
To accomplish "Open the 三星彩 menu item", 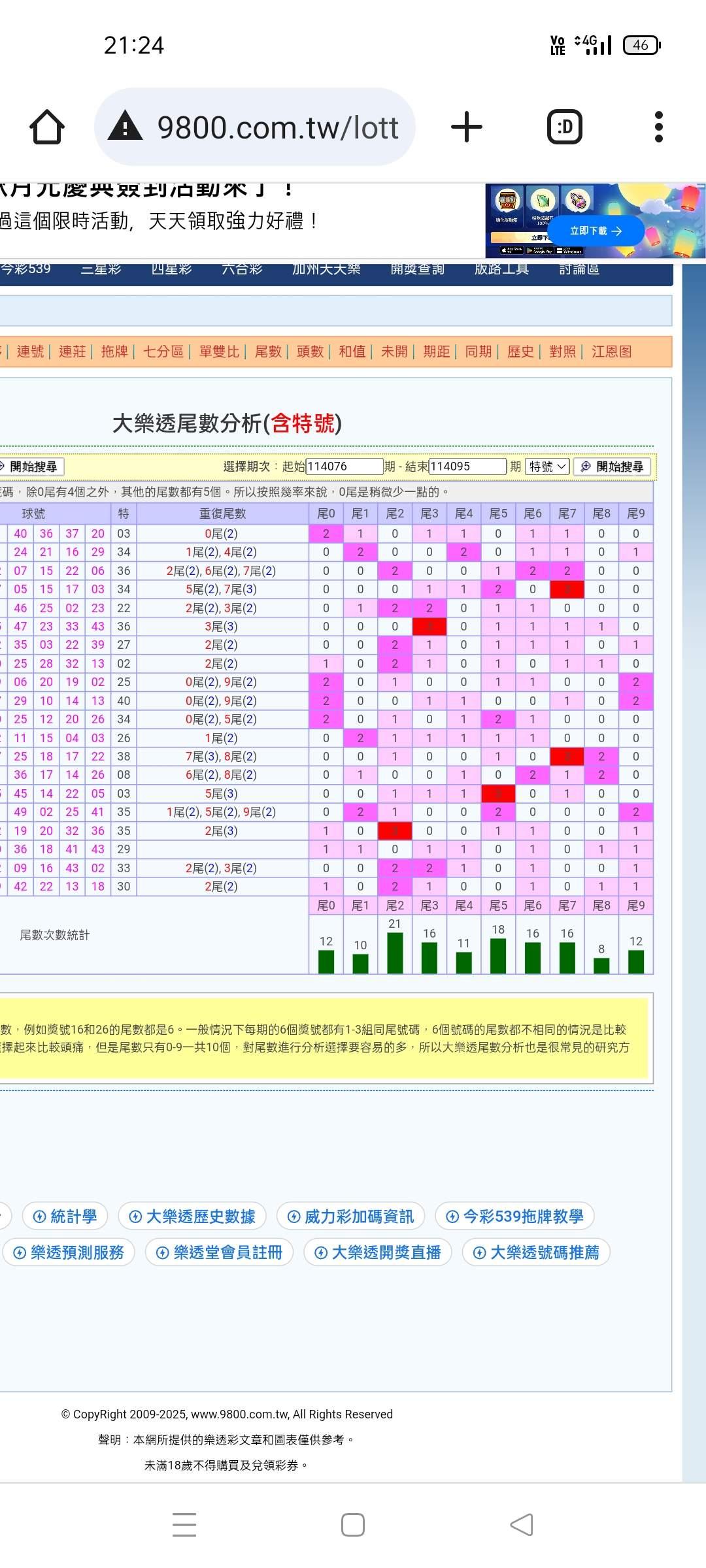I will click(101, 269).
